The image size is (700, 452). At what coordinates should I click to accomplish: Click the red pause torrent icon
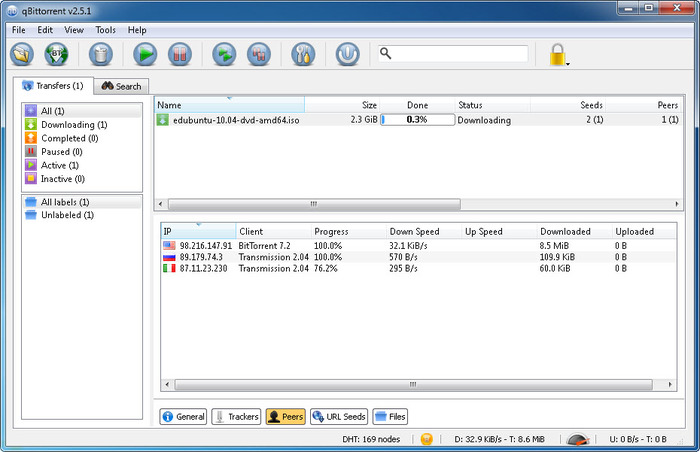[x=179, y=54]
